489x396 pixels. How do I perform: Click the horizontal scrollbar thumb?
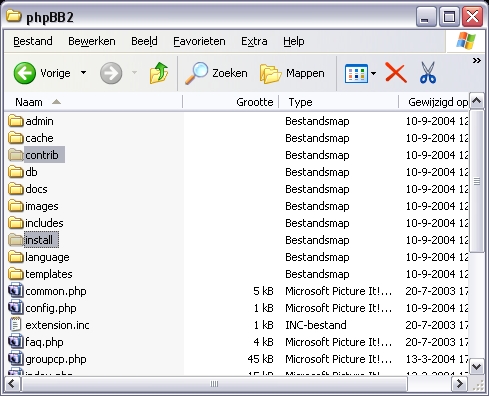click(x=214, y=384)
